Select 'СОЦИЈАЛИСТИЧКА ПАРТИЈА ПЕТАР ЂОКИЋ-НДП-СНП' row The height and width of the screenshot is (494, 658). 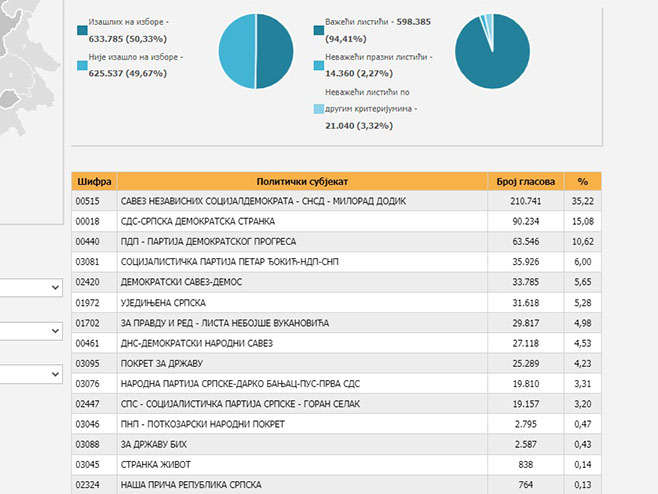pyautogui.click(x=336, y=262)
